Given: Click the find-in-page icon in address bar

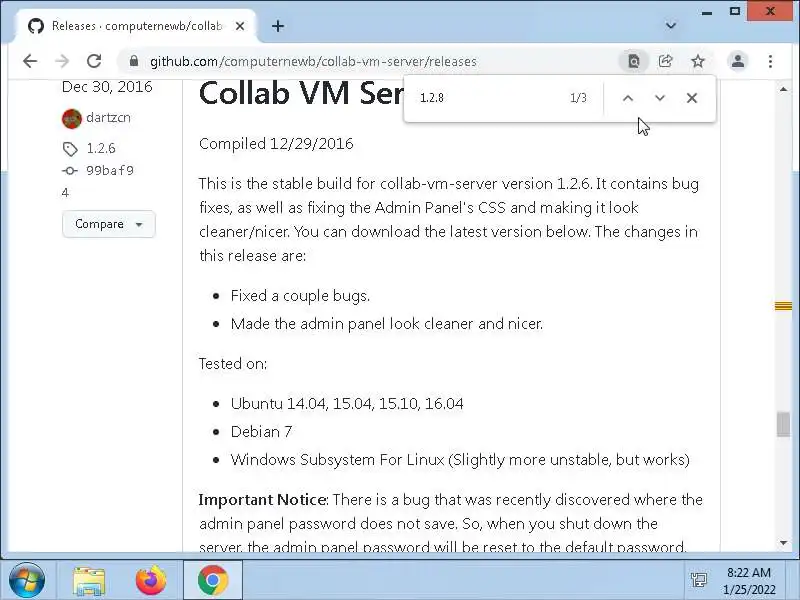Looking at the screenshot, I should [x=633, y=61].
